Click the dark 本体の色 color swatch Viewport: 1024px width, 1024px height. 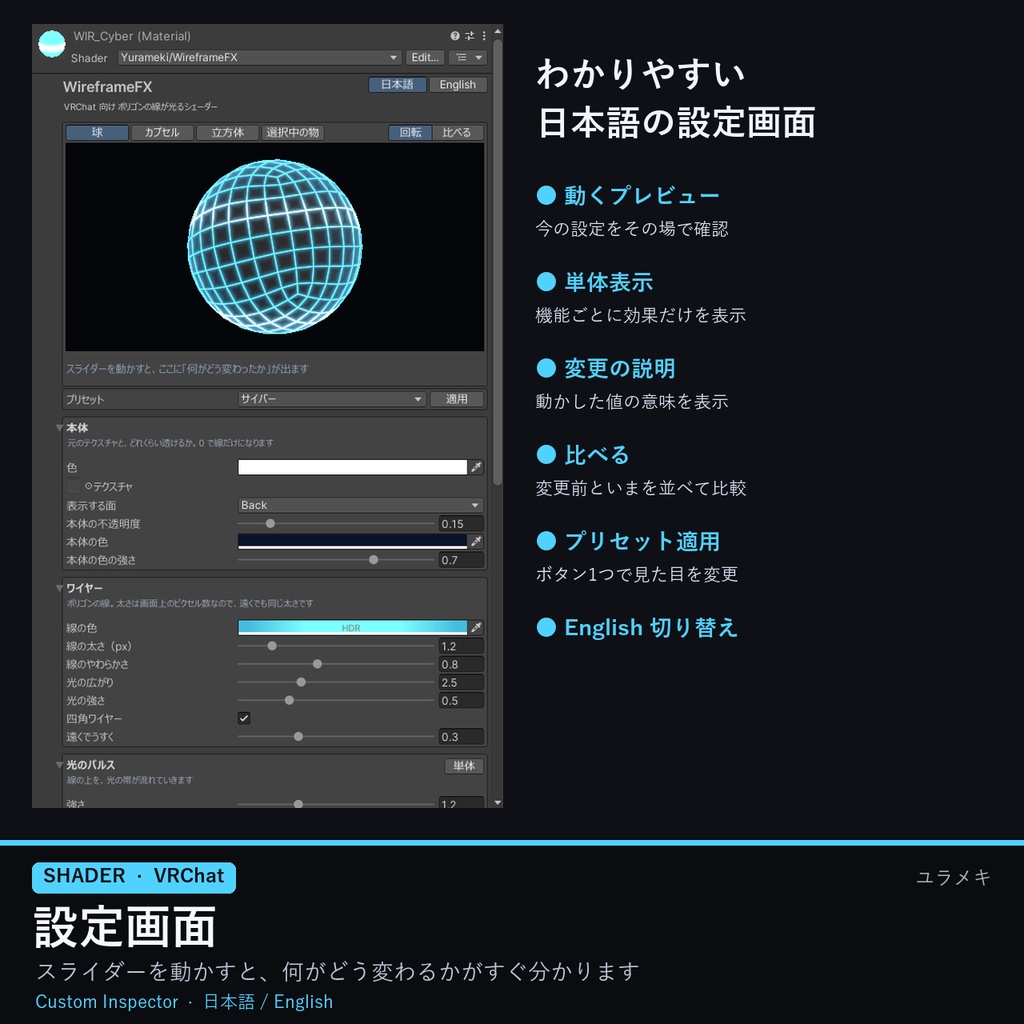click(353, 541)
